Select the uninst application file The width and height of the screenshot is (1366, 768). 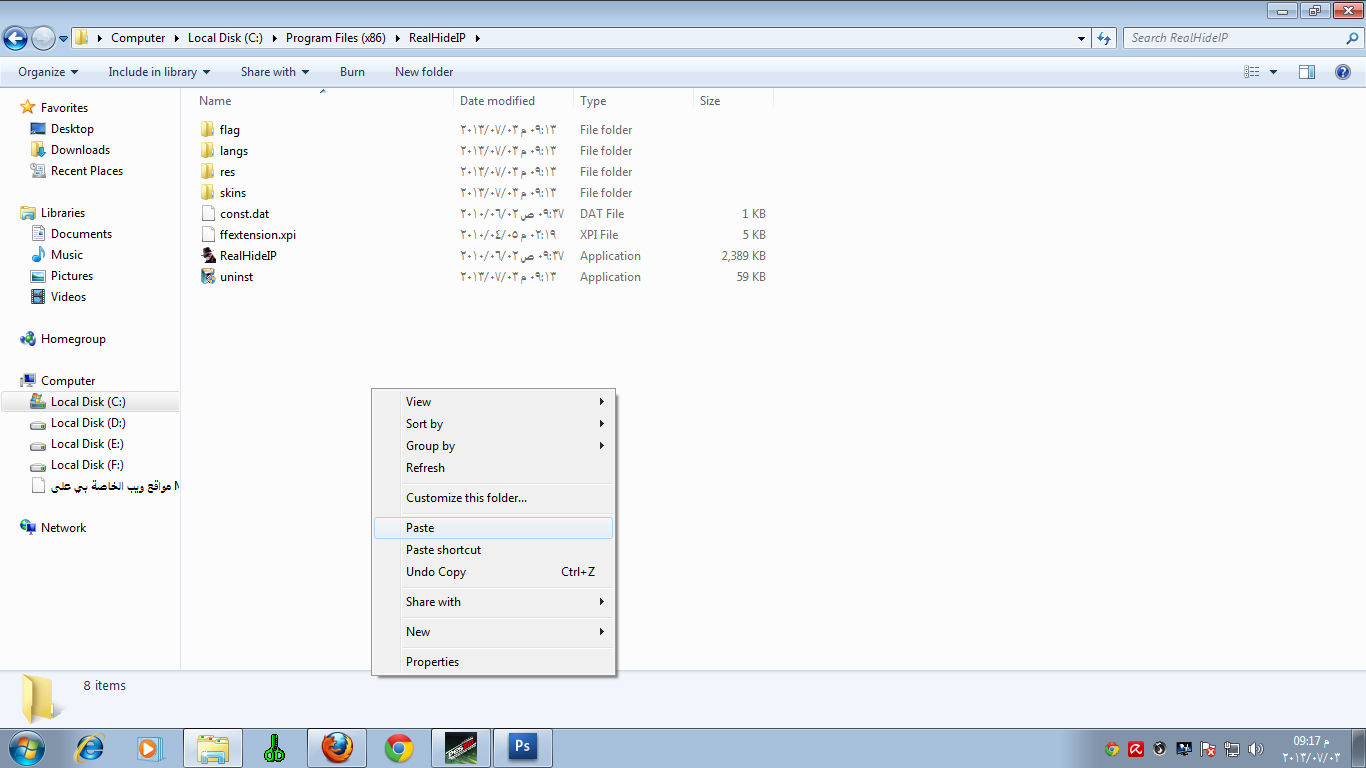237,277
